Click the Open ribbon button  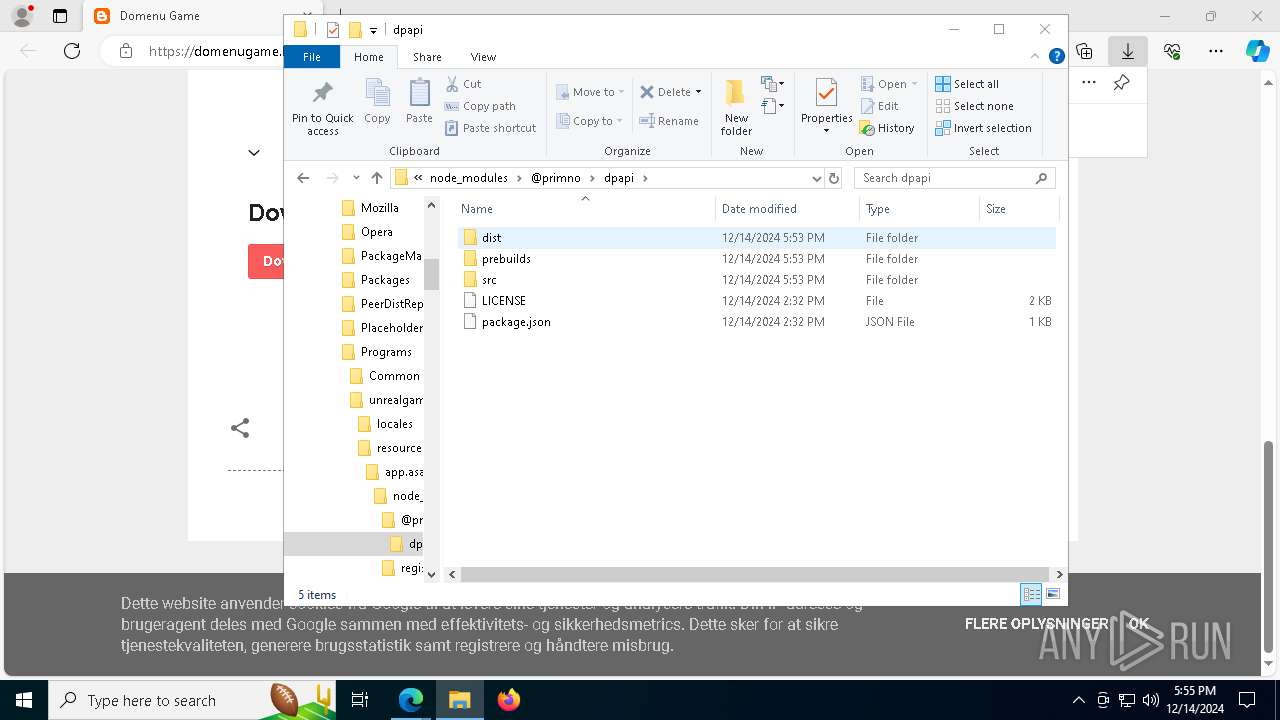[888, 84]
